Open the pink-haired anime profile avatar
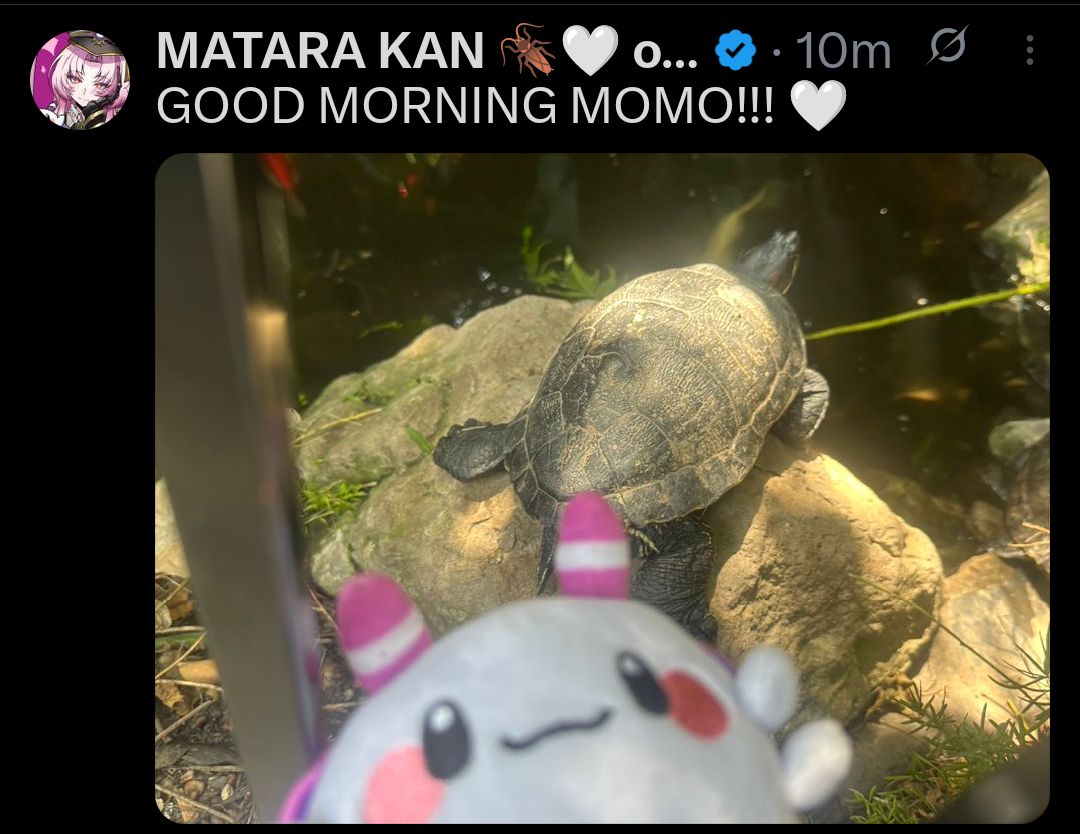Image resolution: width=1080 pixels, height=834 pixels. pyautogui.click(x=80, y=80)
